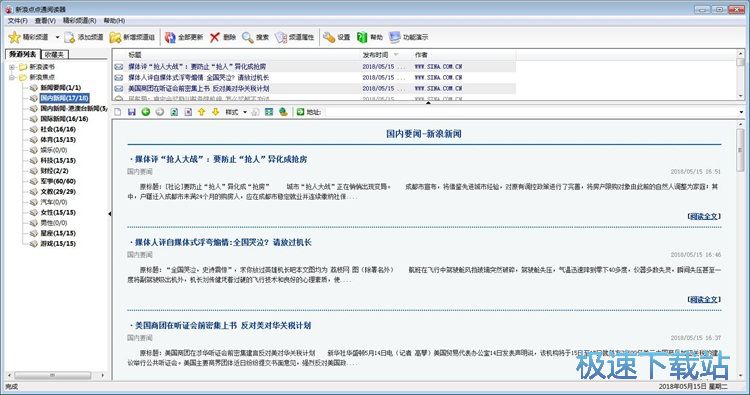Click the green 帮助 book icon

[x=362, y=37]
